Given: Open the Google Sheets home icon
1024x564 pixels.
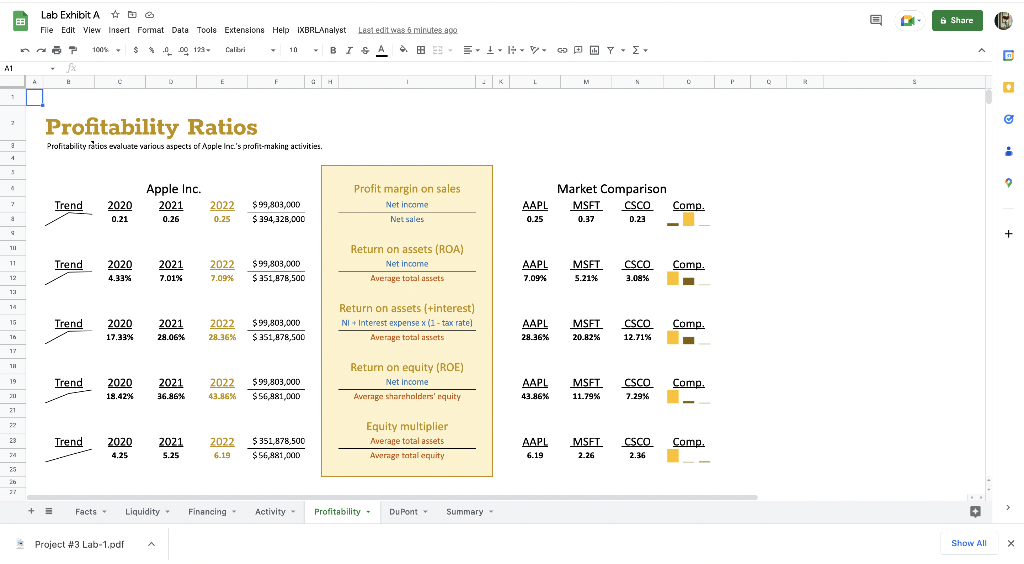Looking at the screenshot, I should click(20, 21).
